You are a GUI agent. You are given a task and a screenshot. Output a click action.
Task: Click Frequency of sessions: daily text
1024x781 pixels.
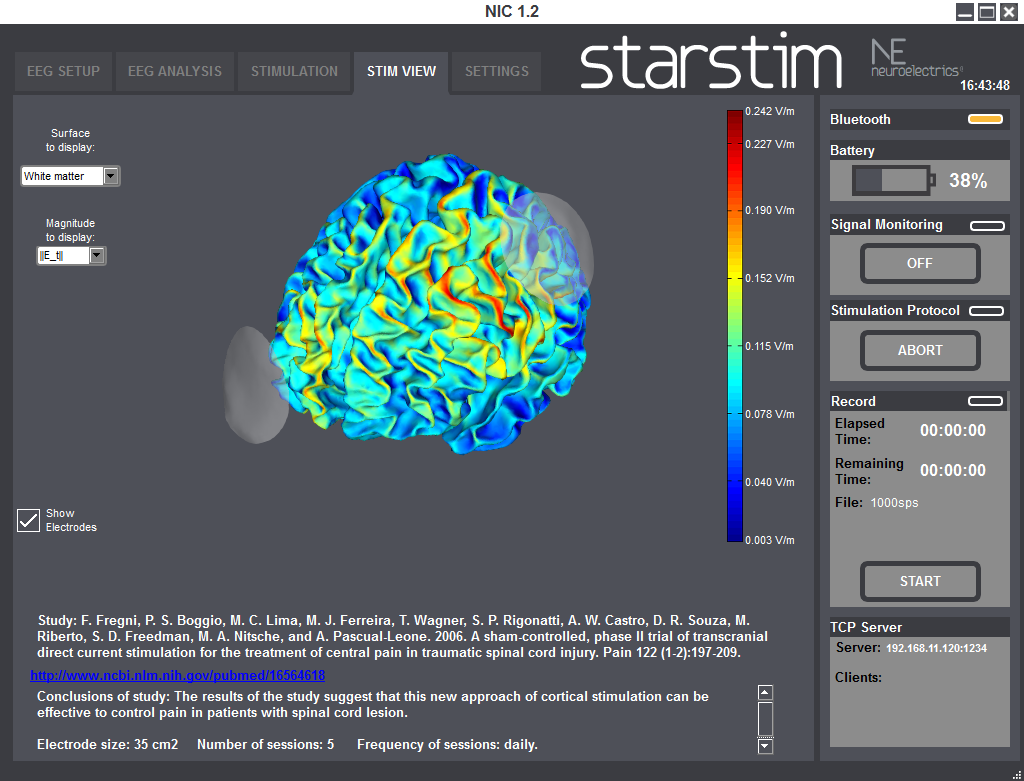pyautogui.click(x=447, y=744)
